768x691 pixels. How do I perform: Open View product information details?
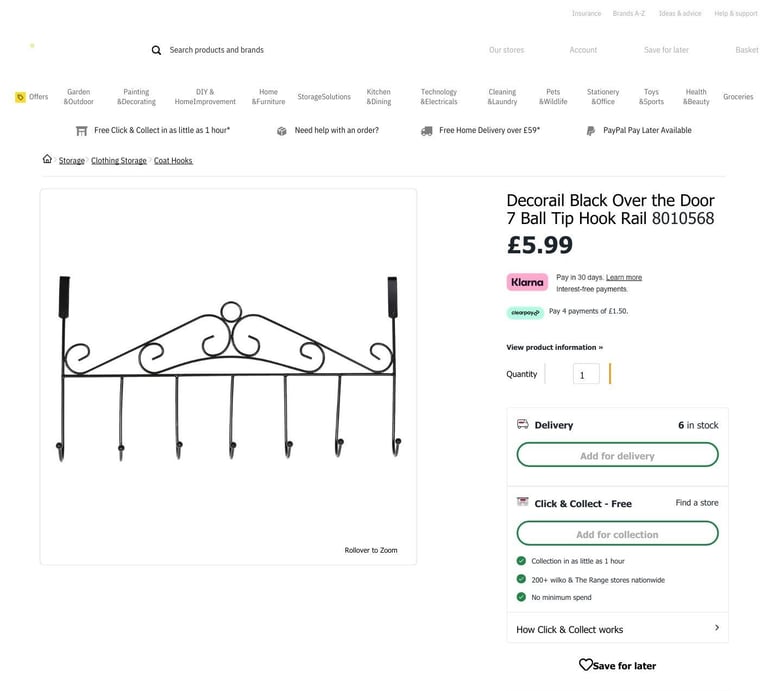click(554, 347)
